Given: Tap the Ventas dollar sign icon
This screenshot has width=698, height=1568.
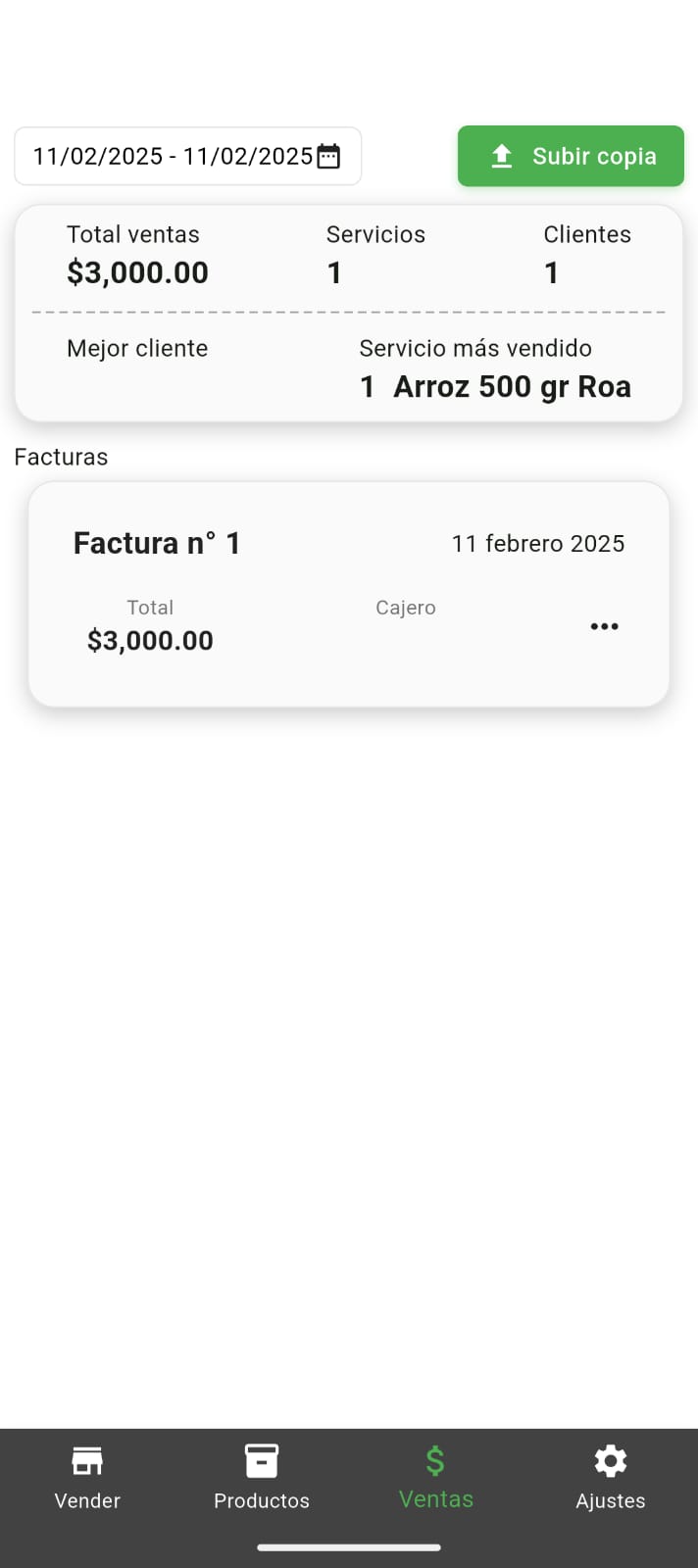Looking at the screenshot, I should 435,1461.
